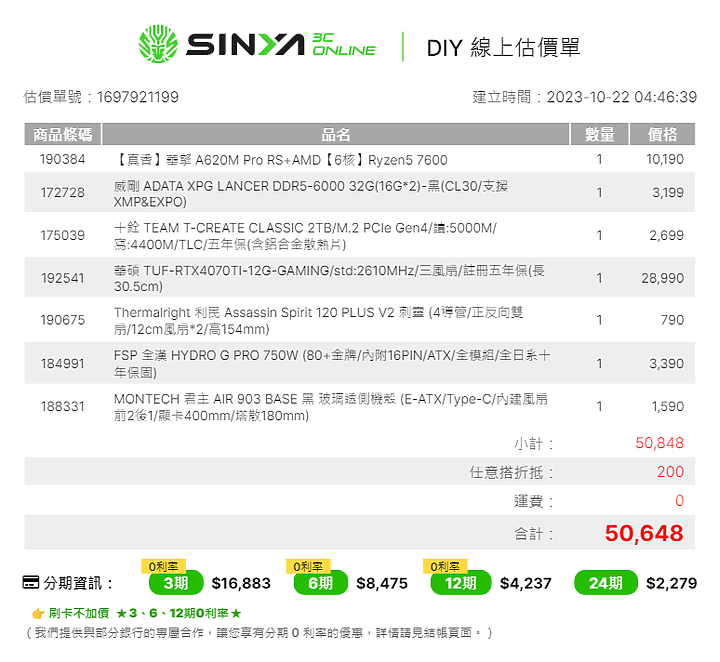Click quantity 1 in the Ryzen5 7600 row
Screen dimensions: 720x662
pos(599,159)
